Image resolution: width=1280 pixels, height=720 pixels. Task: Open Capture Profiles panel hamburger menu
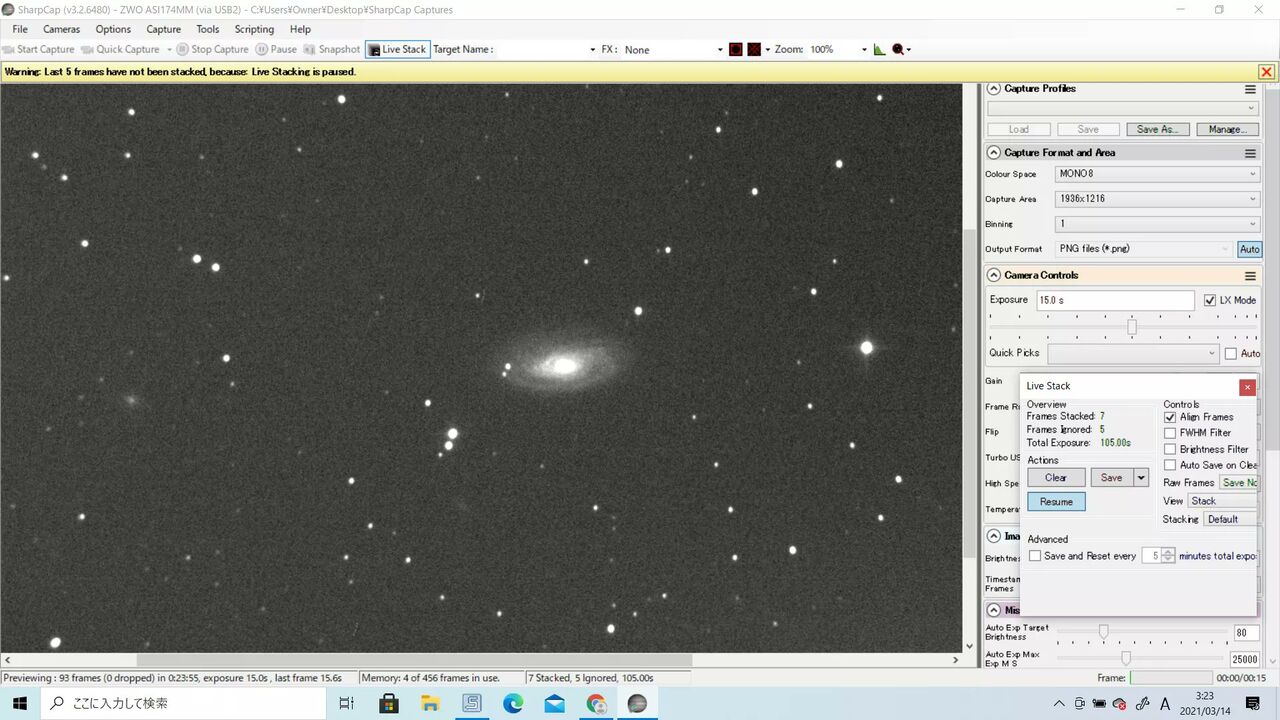(1250, 89)
